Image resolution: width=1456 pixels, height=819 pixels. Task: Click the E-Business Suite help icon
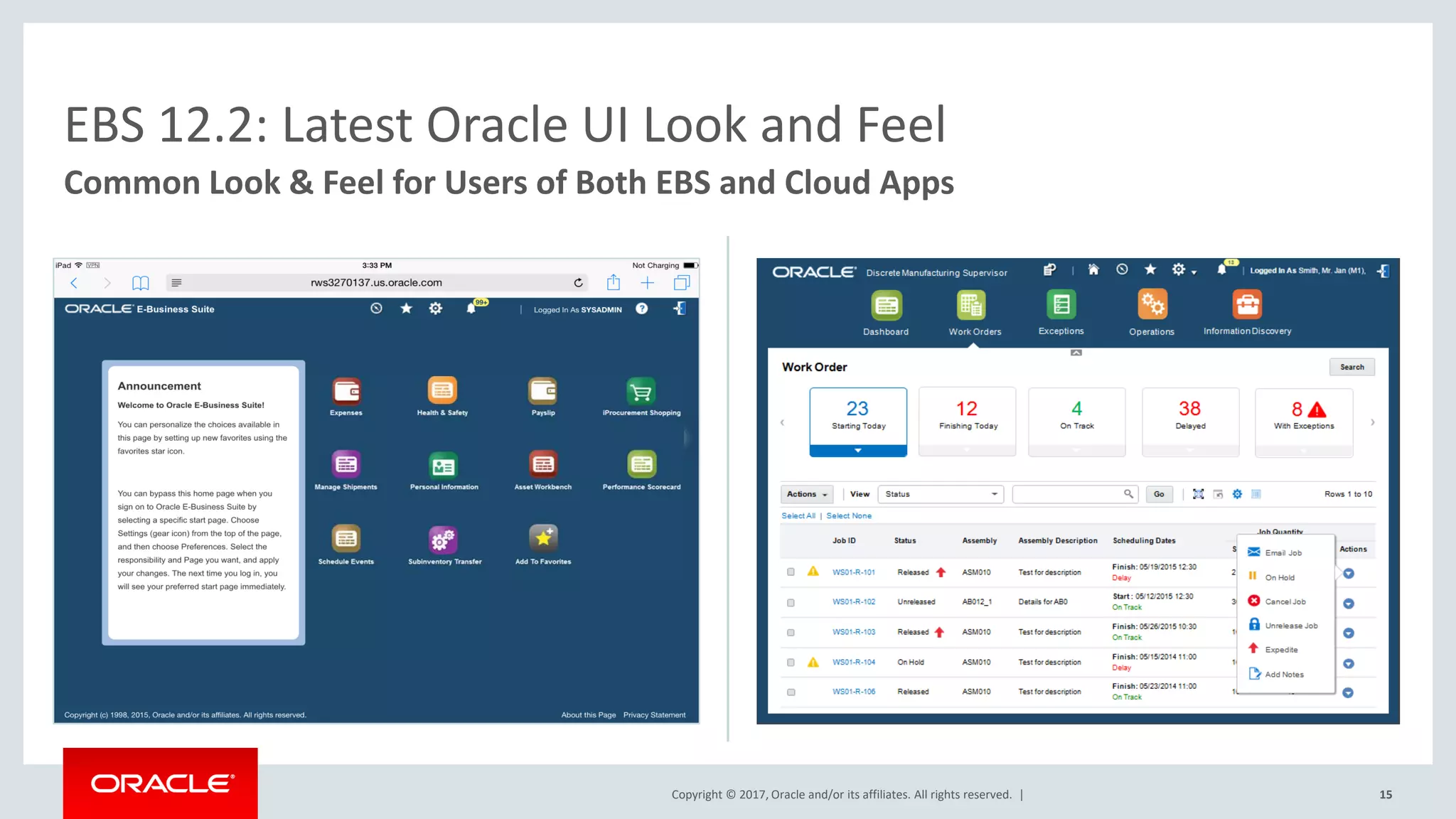pos(642,309)
